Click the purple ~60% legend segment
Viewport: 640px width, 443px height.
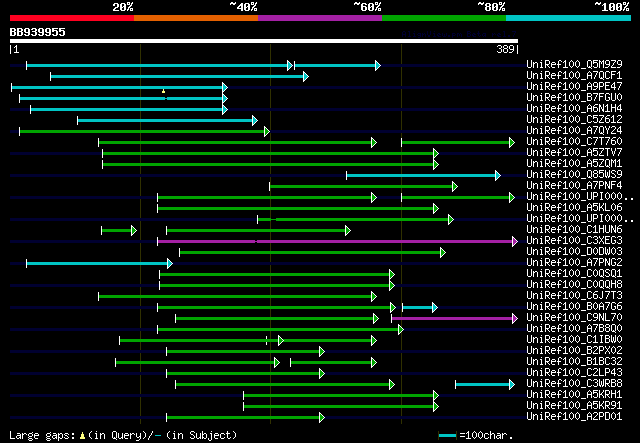click(320, 18)
